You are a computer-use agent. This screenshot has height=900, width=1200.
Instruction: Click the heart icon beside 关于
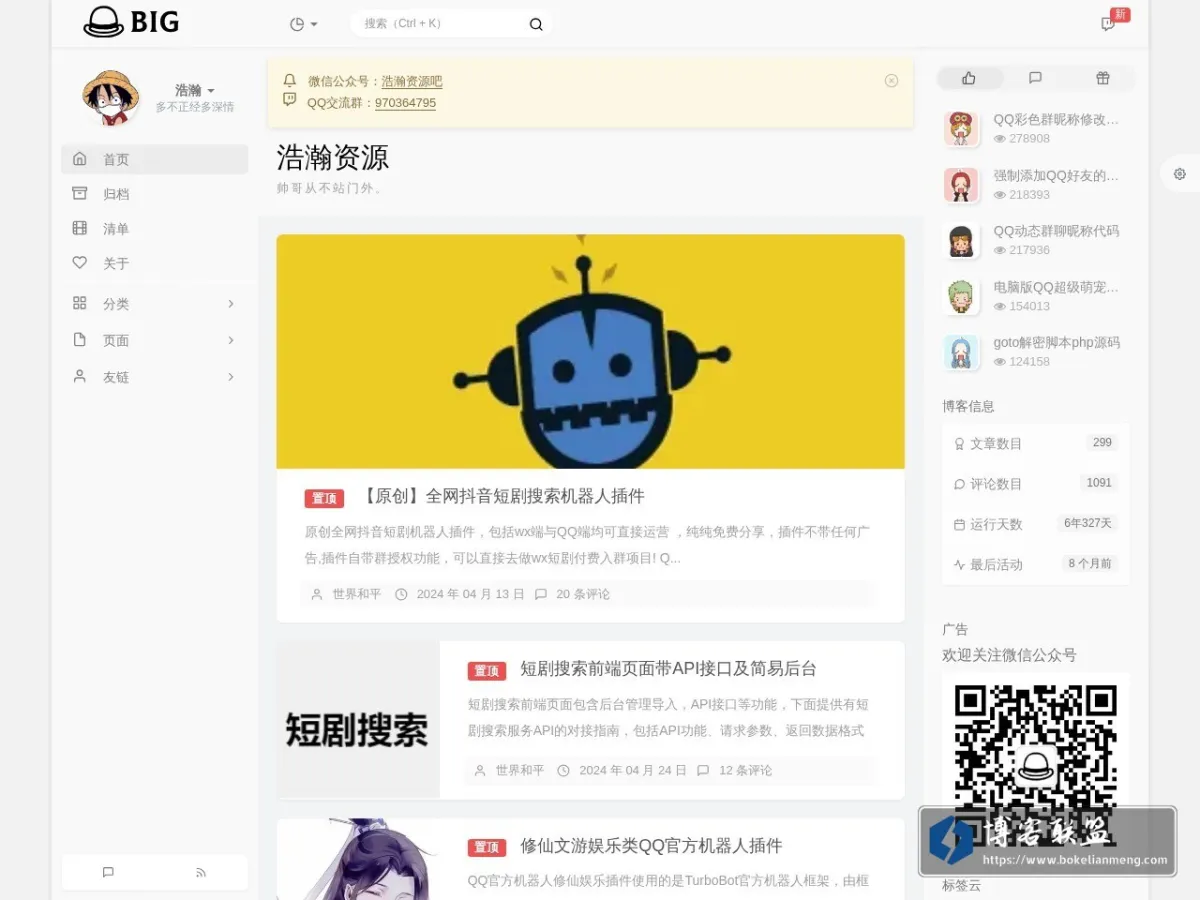80,263
